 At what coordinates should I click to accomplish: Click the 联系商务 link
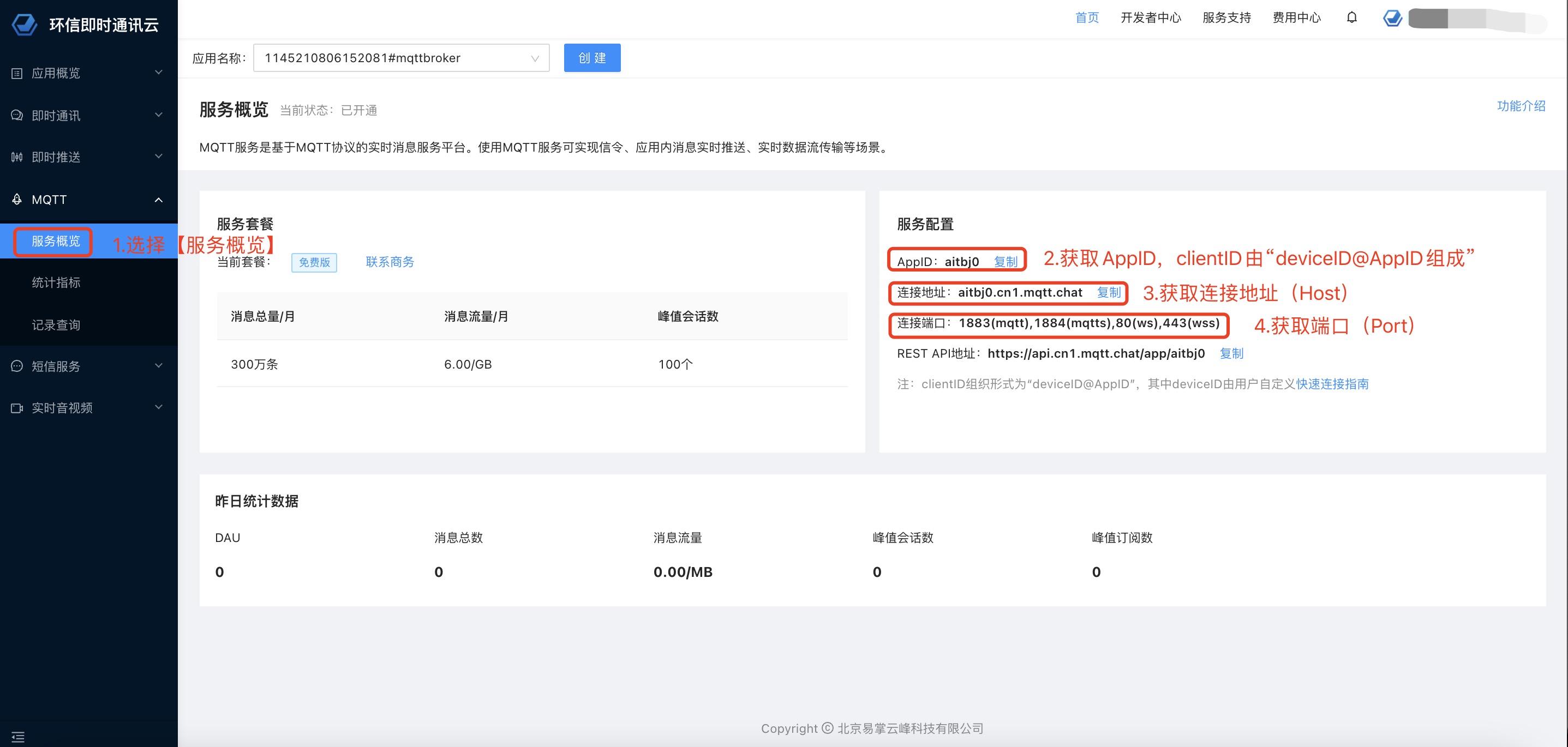pyautogui.click(x=390, y=262)
